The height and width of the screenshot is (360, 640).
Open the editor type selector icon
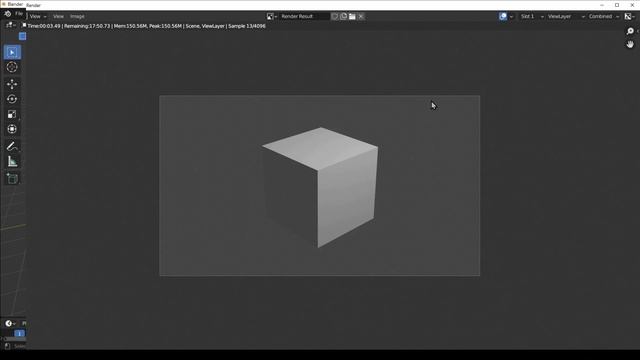click(10, 25)
